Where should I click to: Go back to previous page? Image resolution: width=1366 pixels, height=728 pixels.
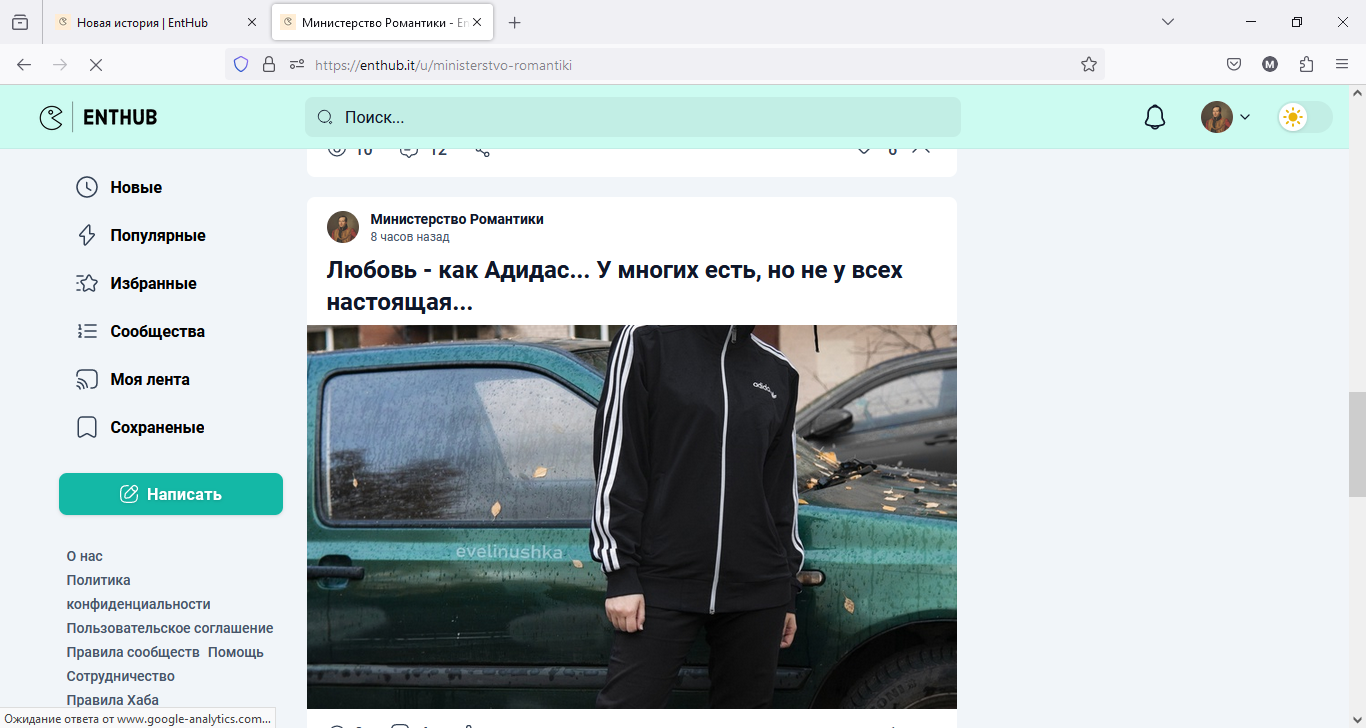click(24, 64)
